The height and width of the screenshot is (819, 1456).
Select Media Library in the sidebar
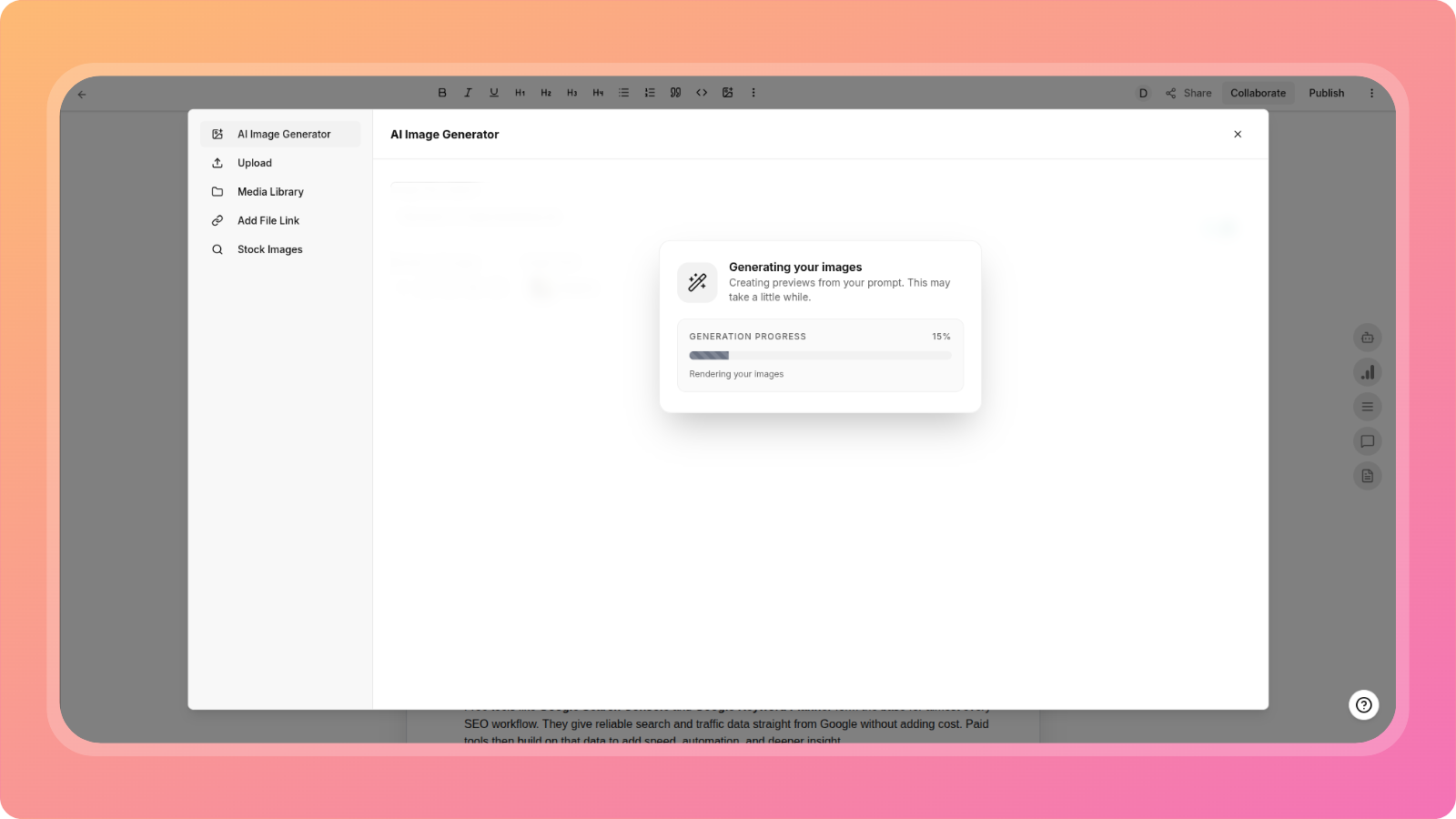[x=270, y=192]
